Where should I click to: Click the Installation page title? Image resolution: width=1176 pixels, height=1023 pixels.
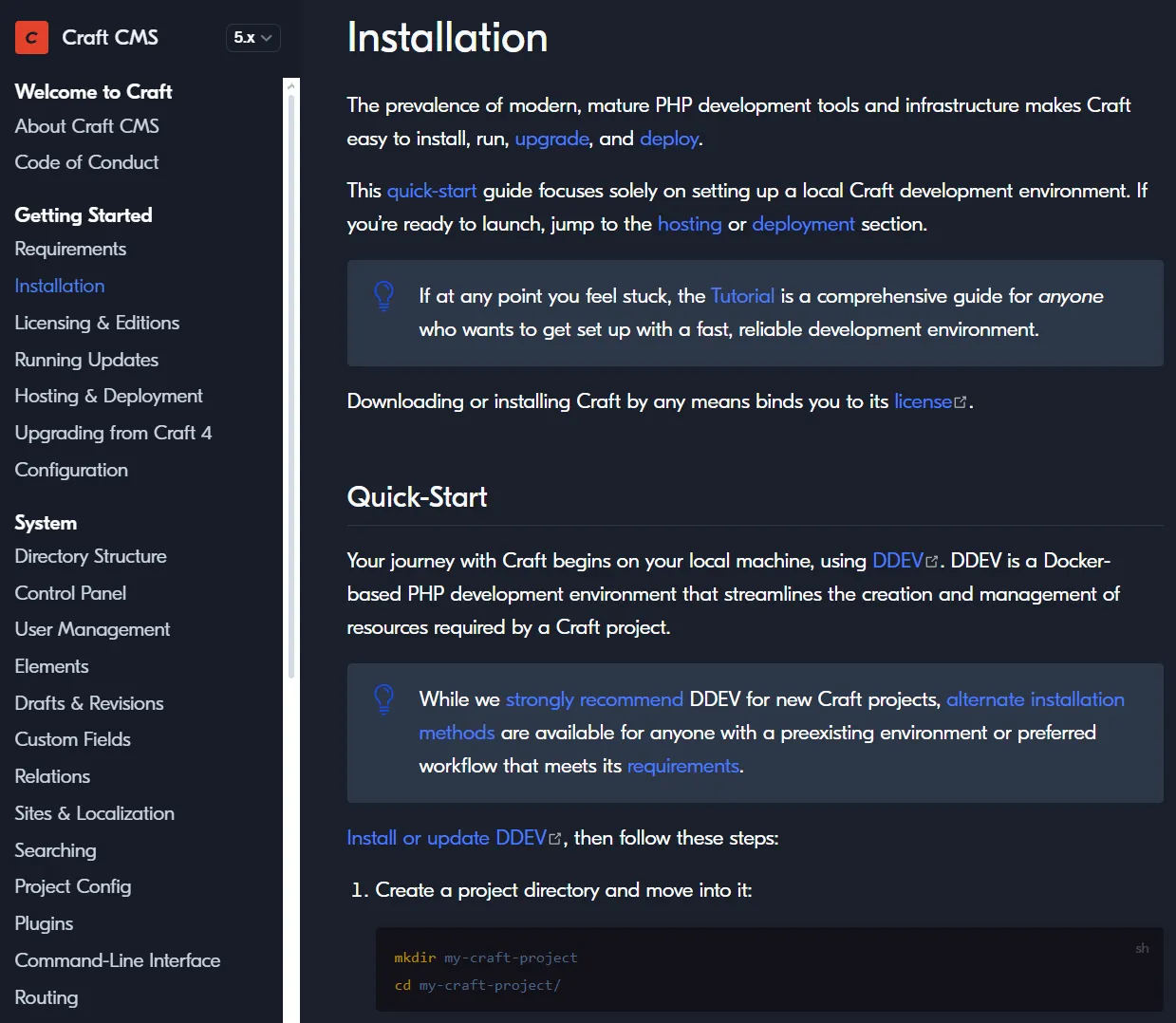point(447,38)
